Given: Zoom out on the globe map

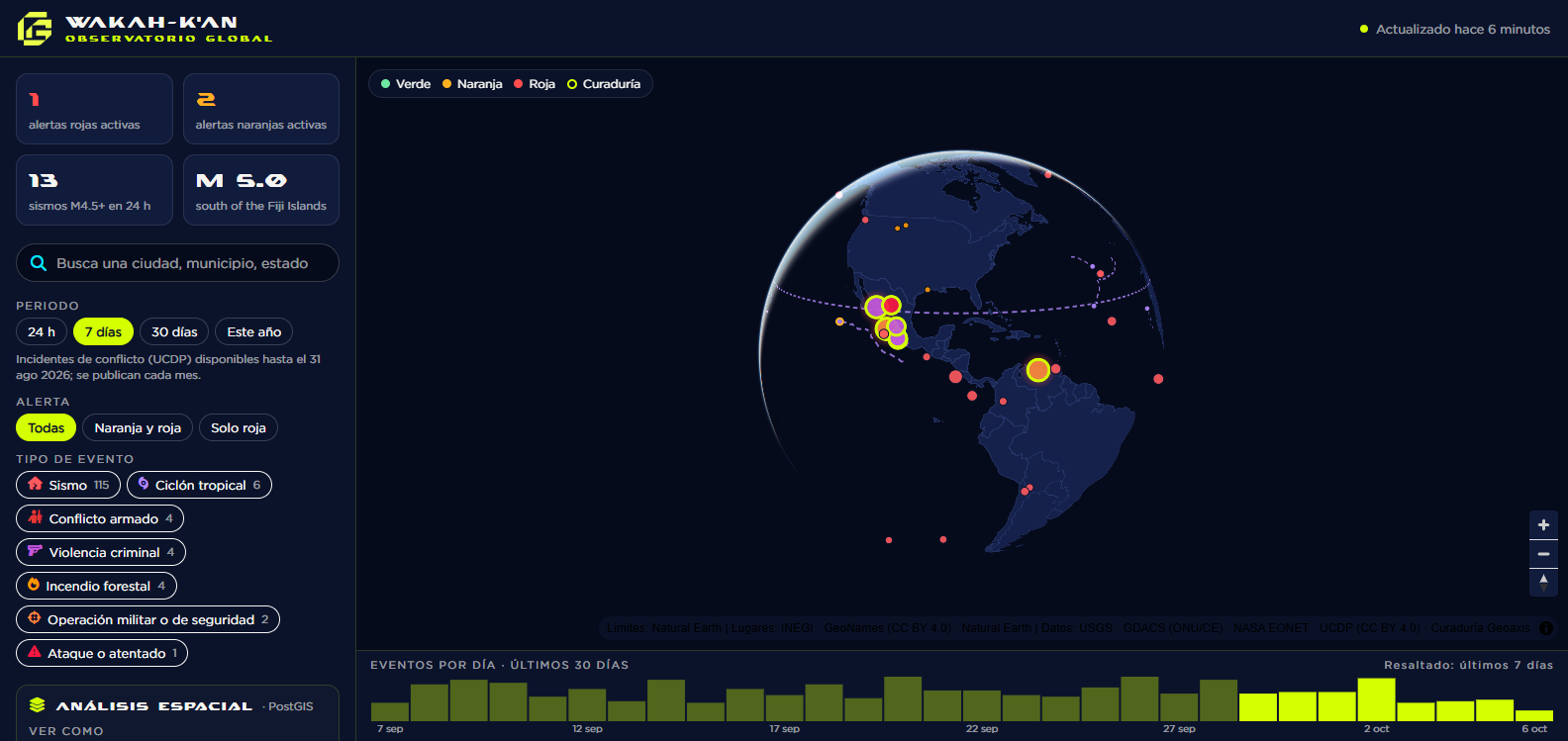Looking at the screenshot, I should coord(1543,554).
